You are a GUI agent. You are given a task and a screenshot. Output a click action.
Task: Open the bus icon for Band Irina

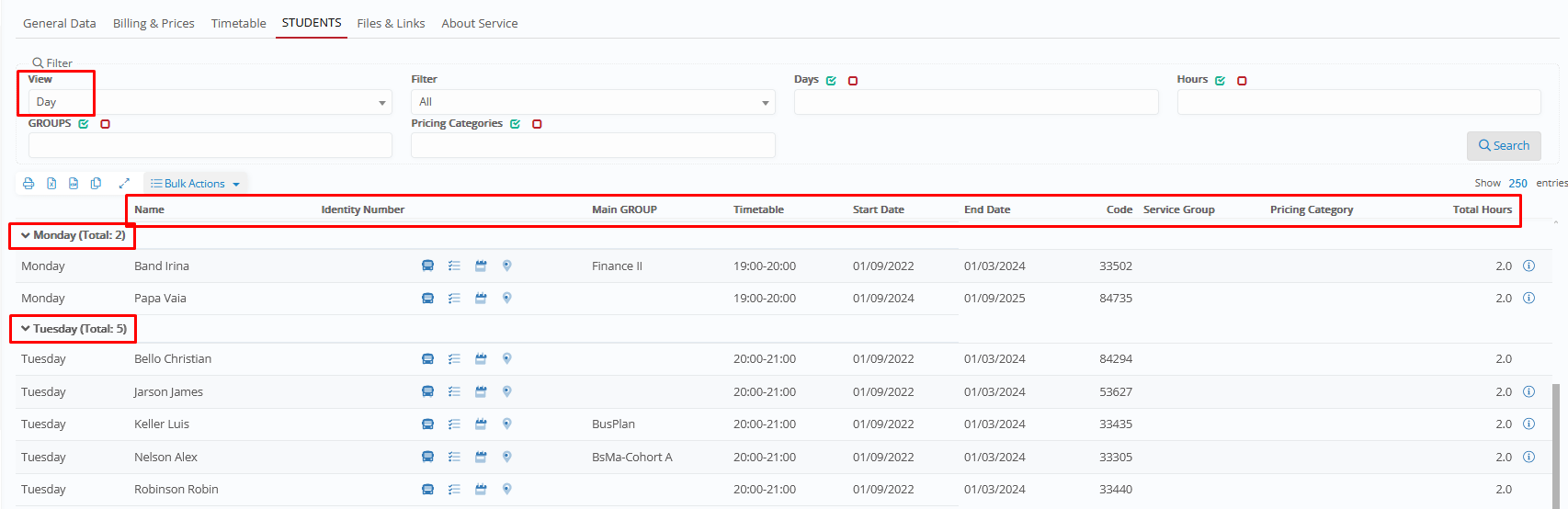point(427,266)
